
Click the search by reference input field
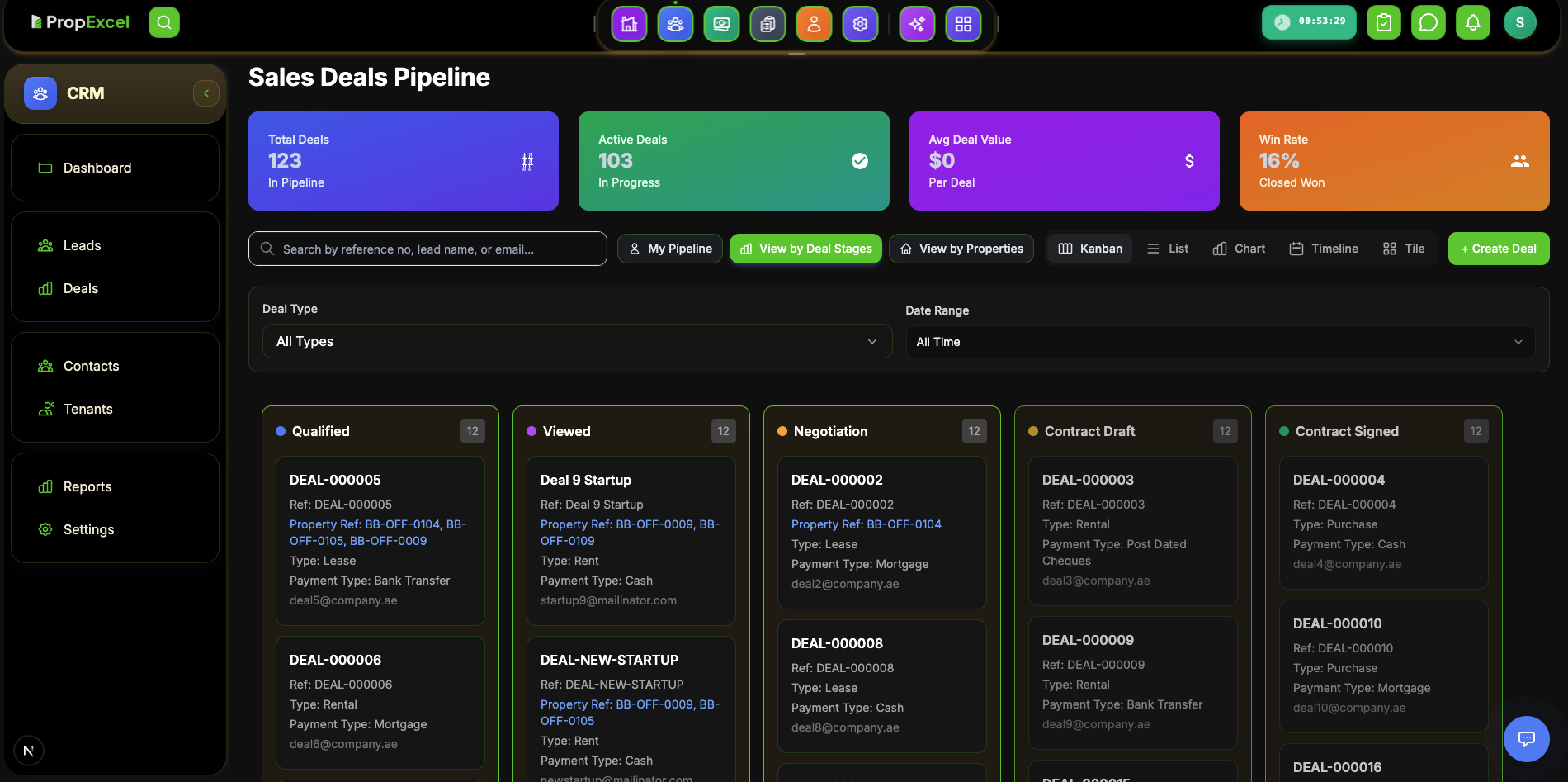tap(427, 248)
